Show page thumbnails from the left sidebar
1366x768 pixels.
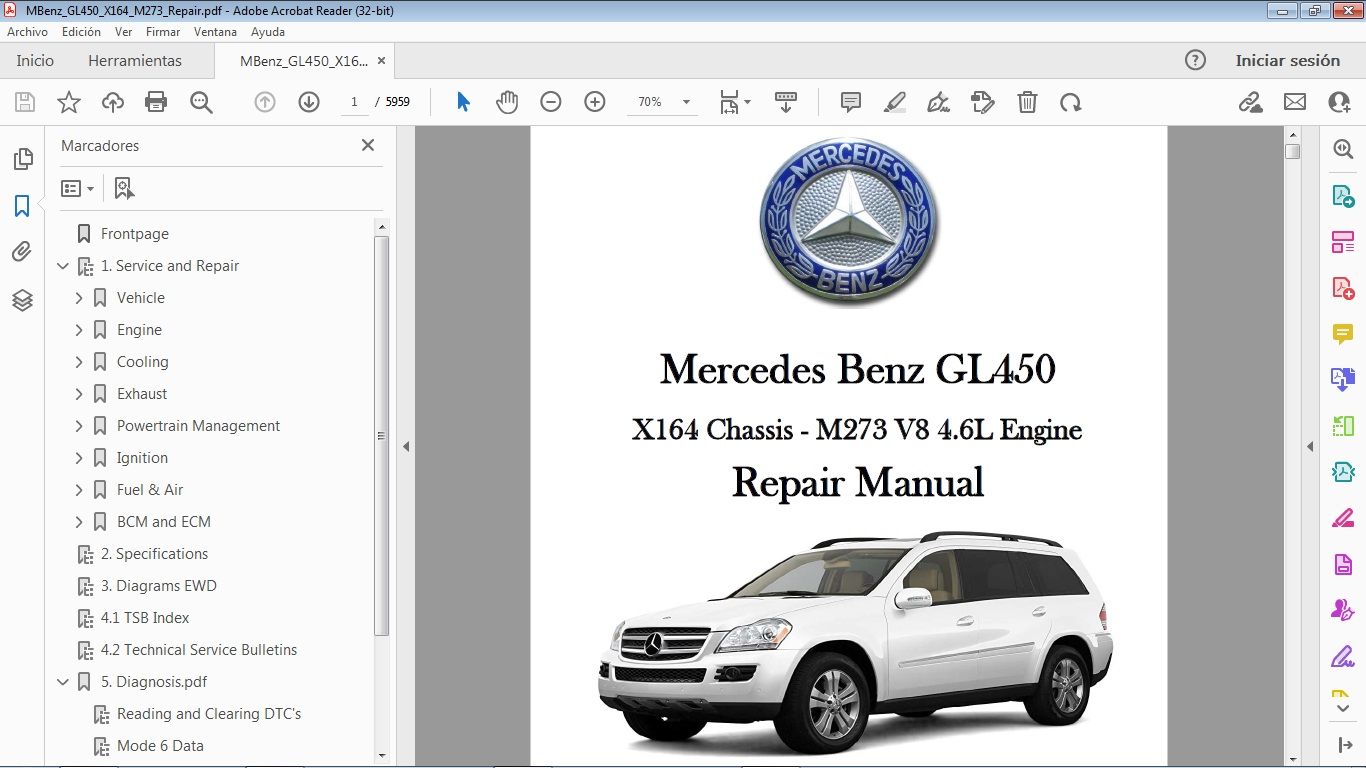point(22,158)
